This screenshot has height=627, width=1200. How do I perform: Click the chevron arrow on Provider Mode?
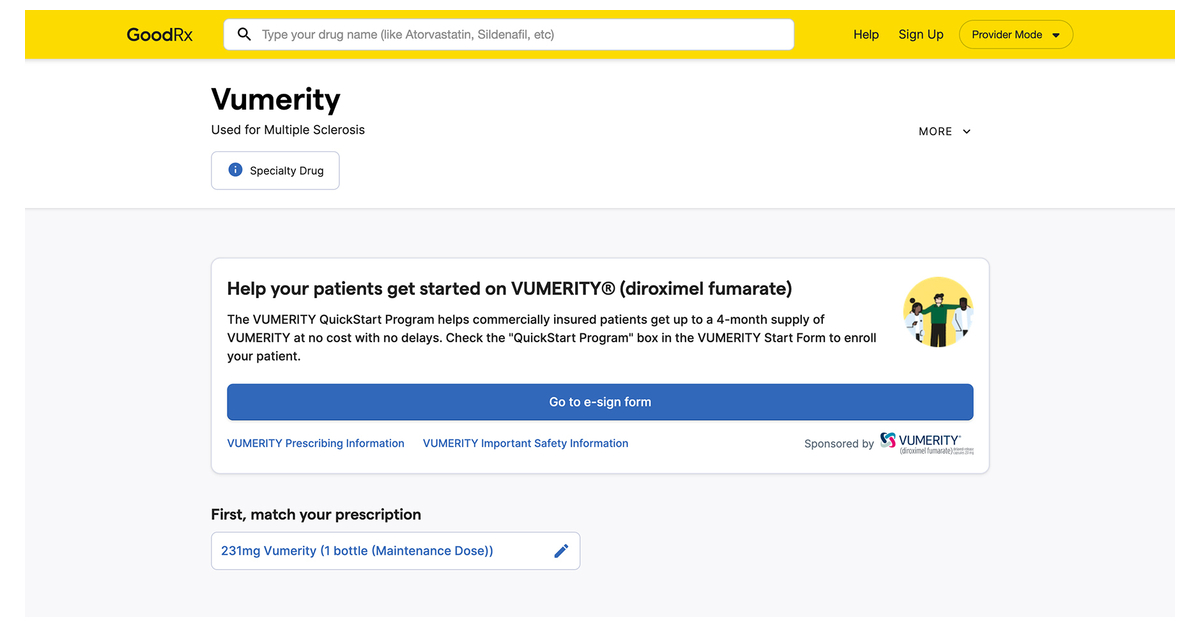click(1057, 34)
